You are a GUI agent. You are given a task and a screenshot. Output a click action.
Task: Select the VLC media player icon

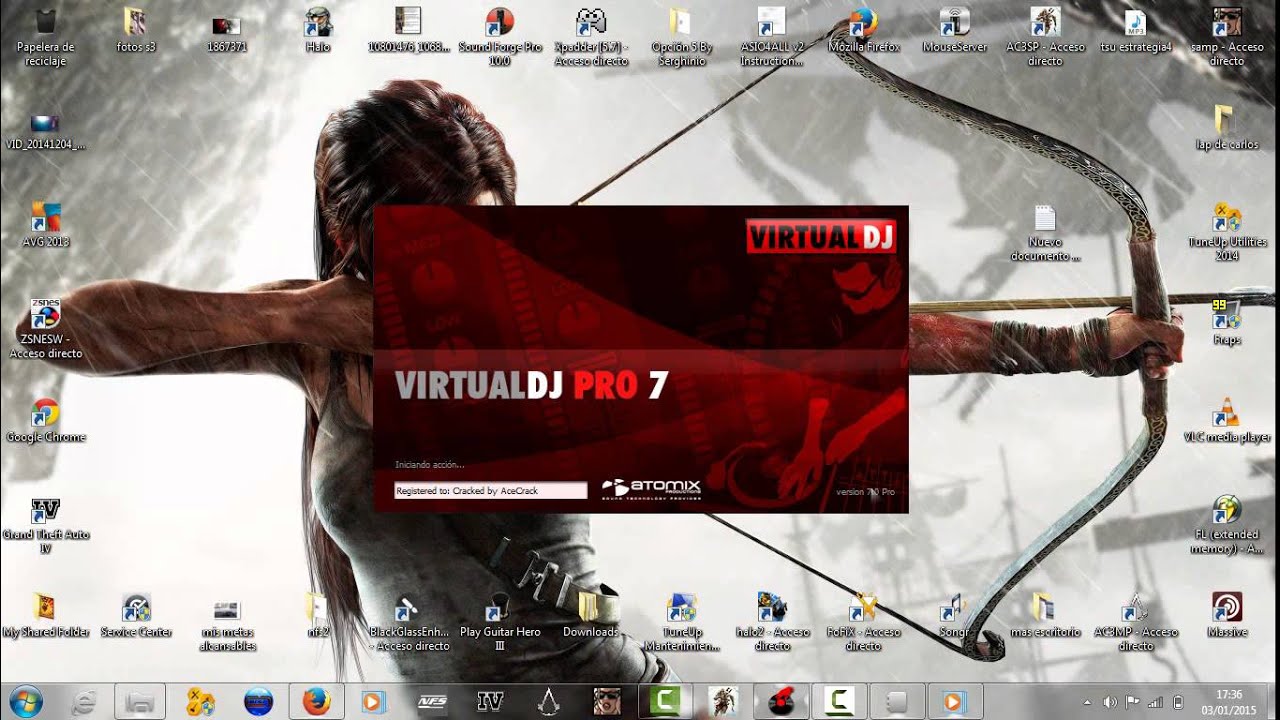[1227, 420]
